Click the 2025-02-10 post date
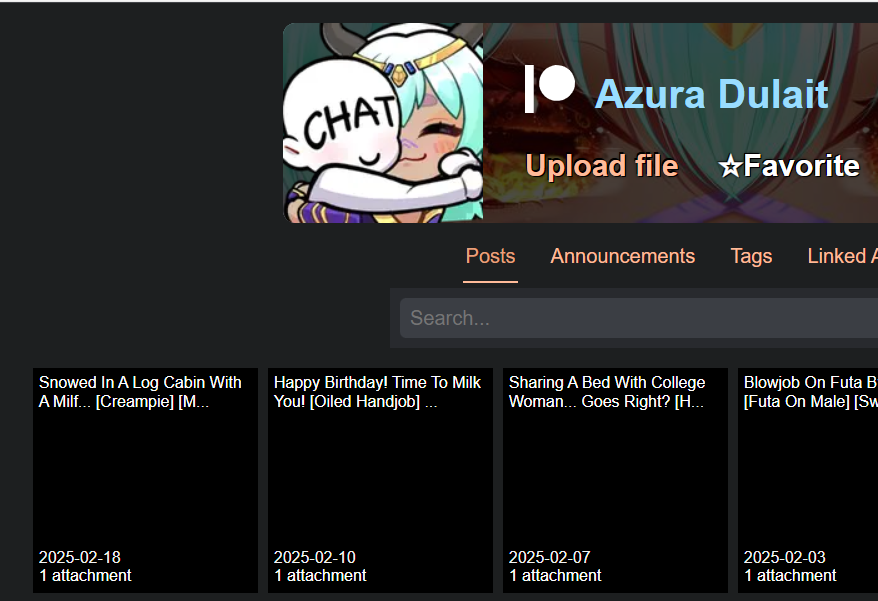 [315, 557]
